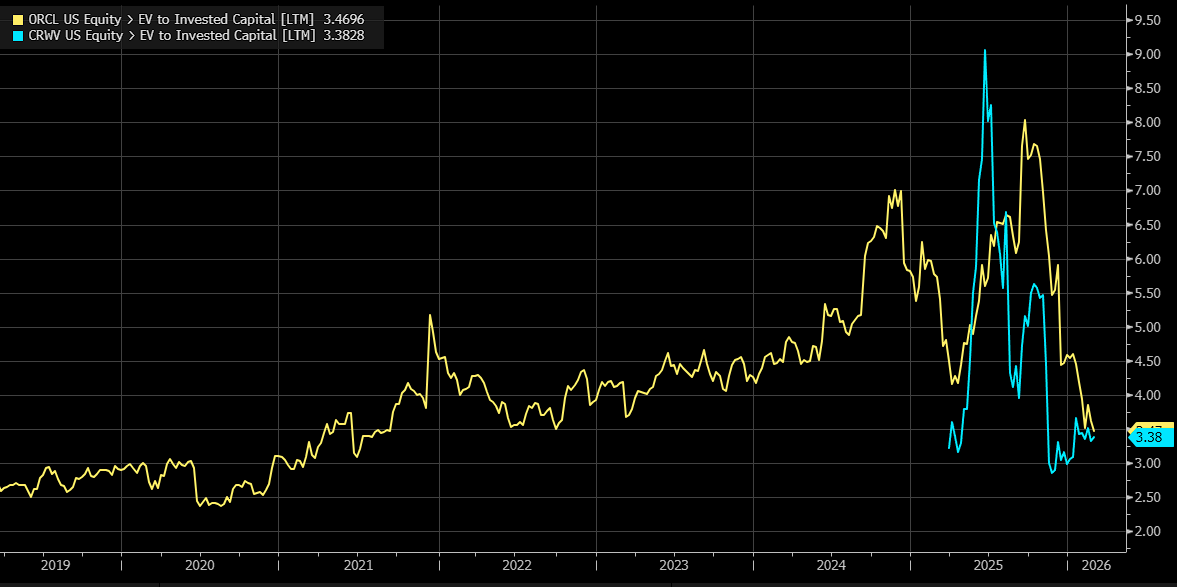
Task: Click the cyan 3.38 last-price tag
Action: tap(1150, 438)
